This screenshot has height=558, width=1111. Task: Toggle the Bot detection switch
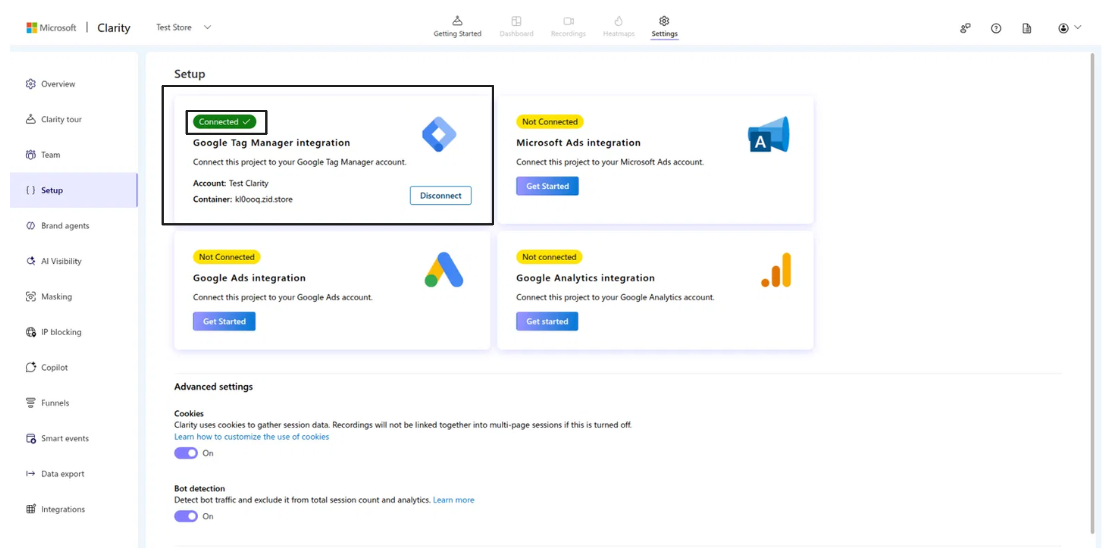(186, 516)
